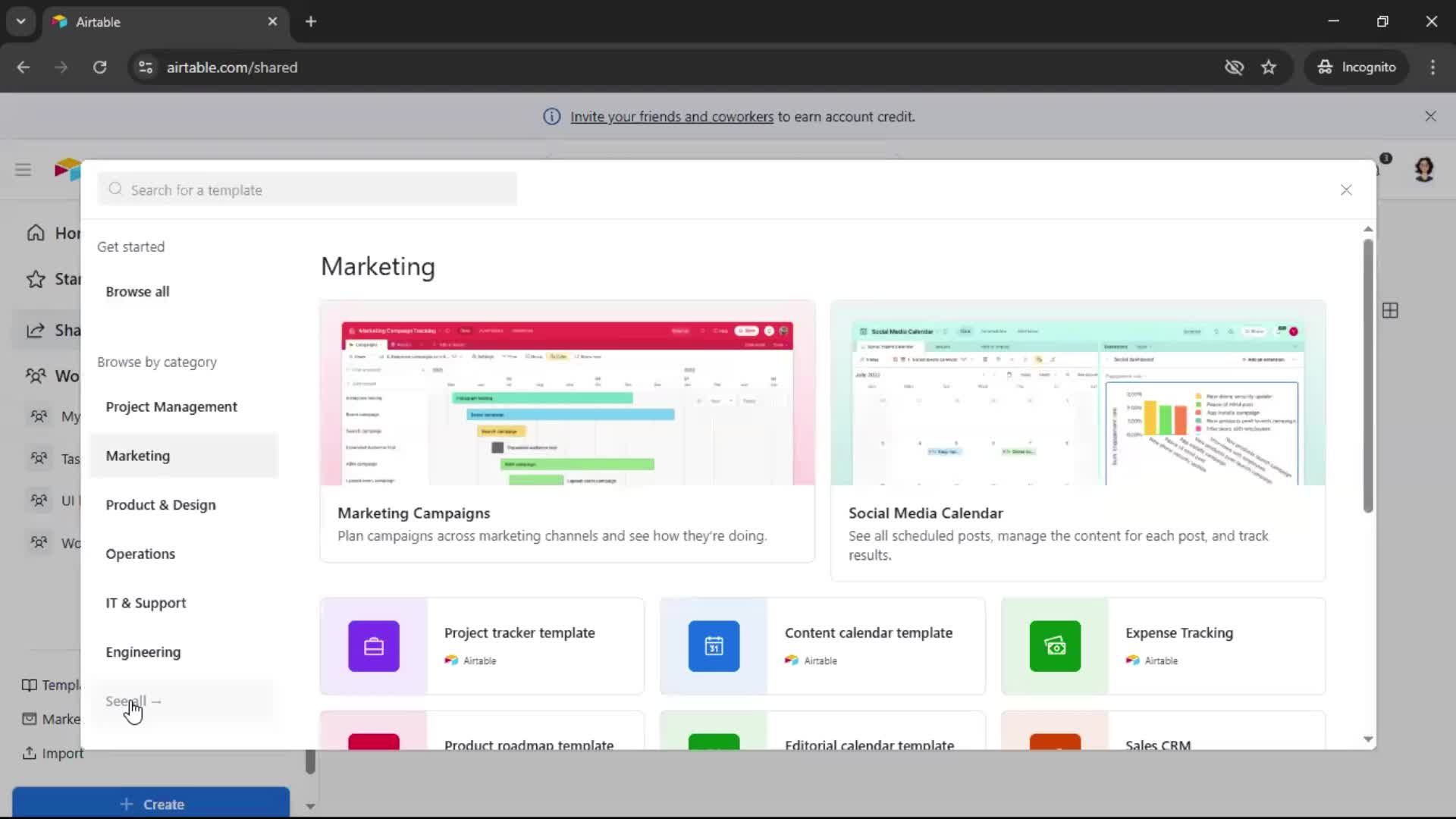Screen dimensions: 1456x819
Task: Click the blue Create button
Action: coord(151,804)
